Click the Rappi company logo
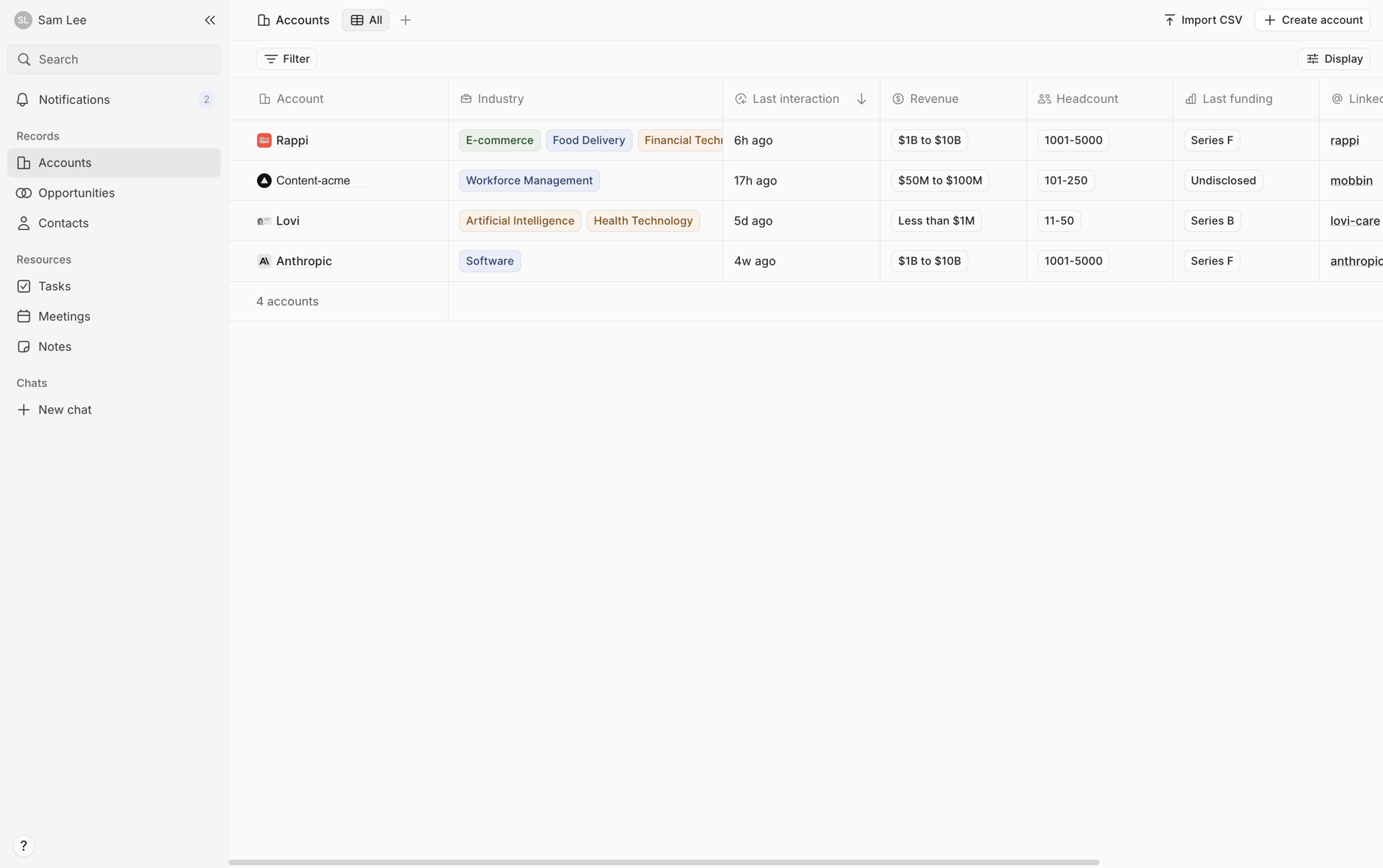1383x868 pixels. tap(264, 140)
